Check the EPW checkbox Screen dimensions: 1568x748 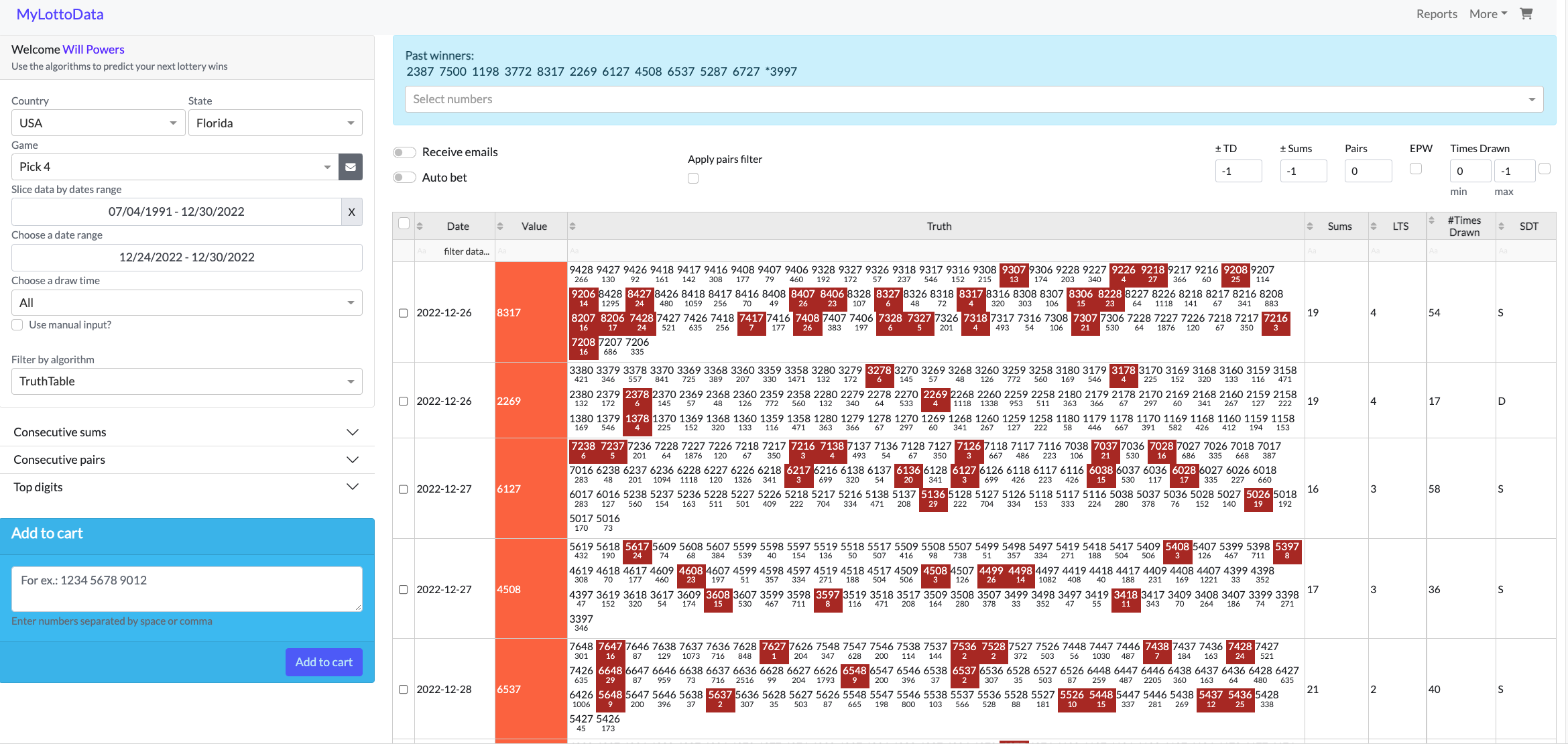[x=1416, y=169]
